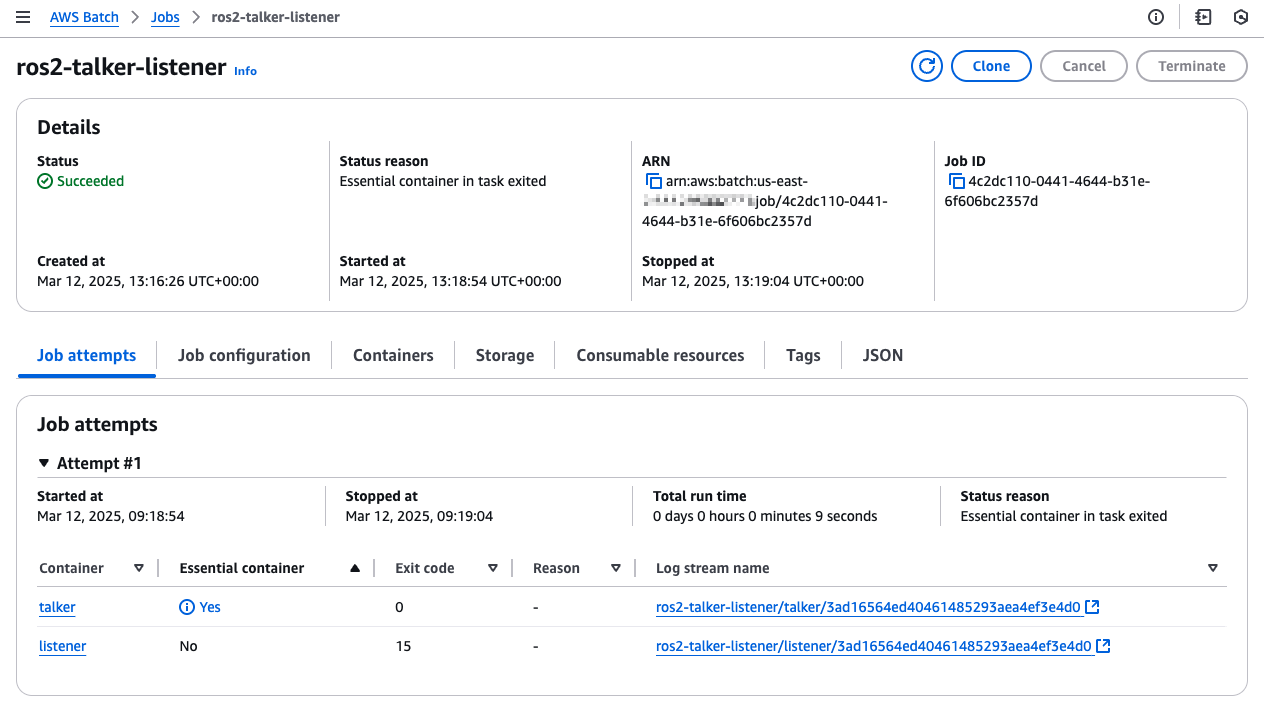Open AWS account settings icon
Image resolution: width=1264 pixels, height=712 pixels.
coord(1241,17)
